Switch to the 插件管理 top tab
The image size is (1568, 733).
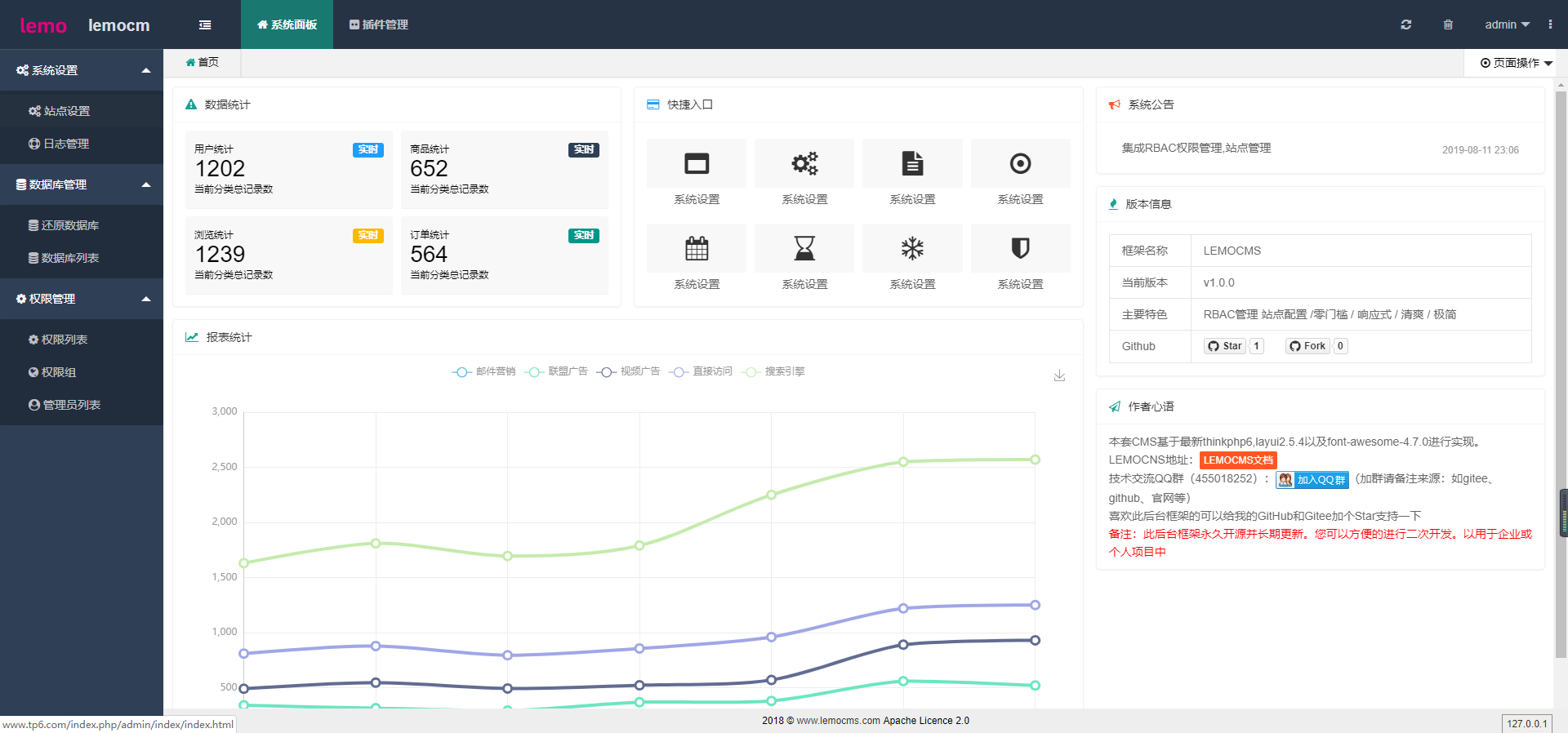tap(378, 24)
